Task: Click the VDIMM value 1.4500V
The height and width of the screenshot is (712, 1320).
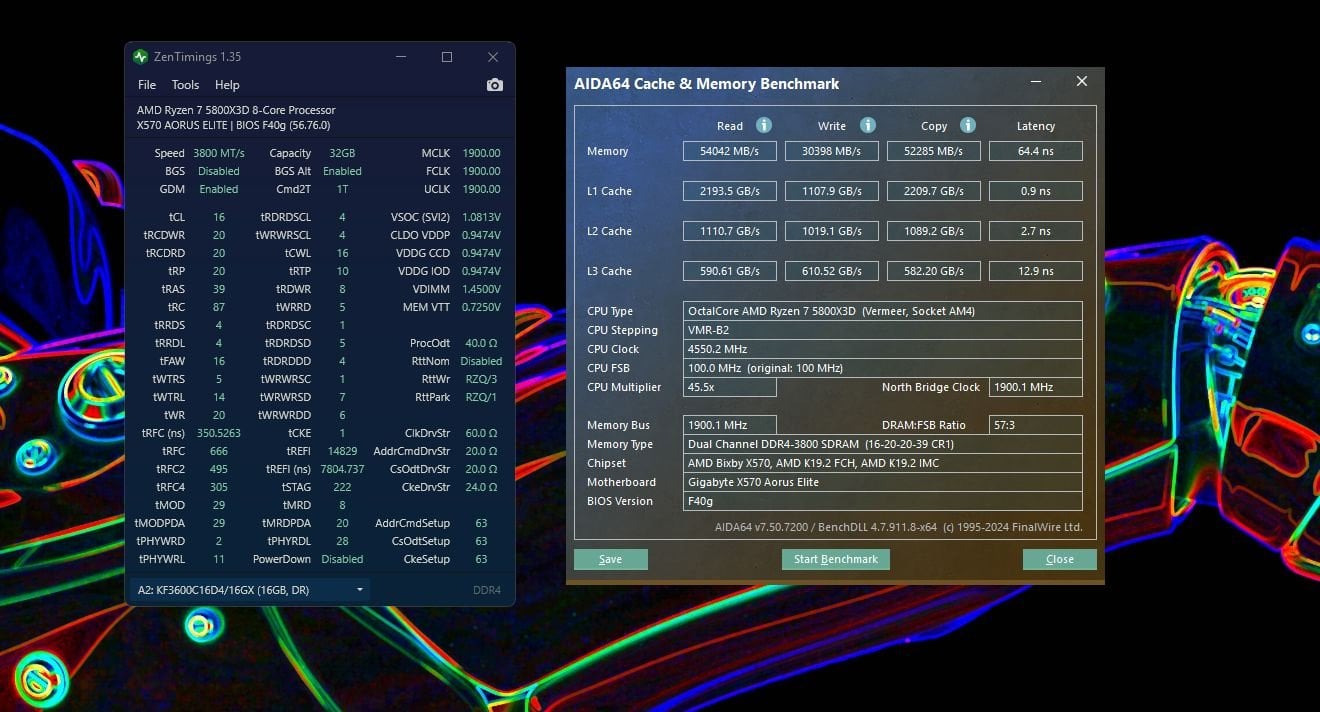Action: (481, 289)
